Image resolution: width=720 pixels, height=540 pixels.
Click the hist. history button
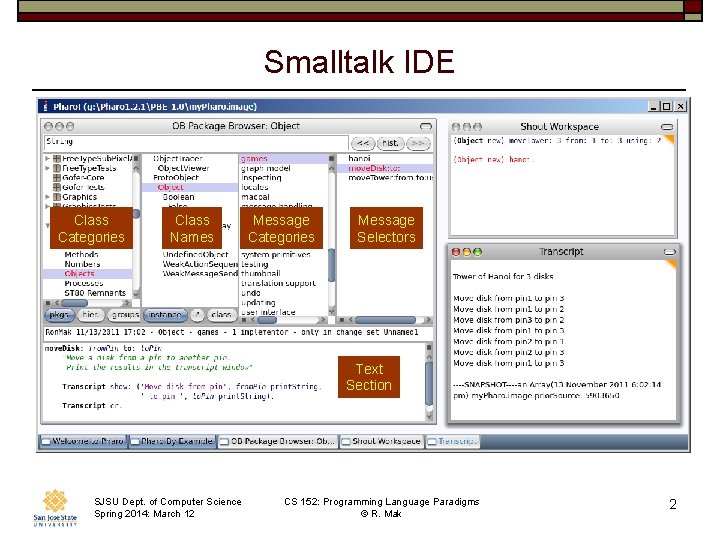[391, 143]
